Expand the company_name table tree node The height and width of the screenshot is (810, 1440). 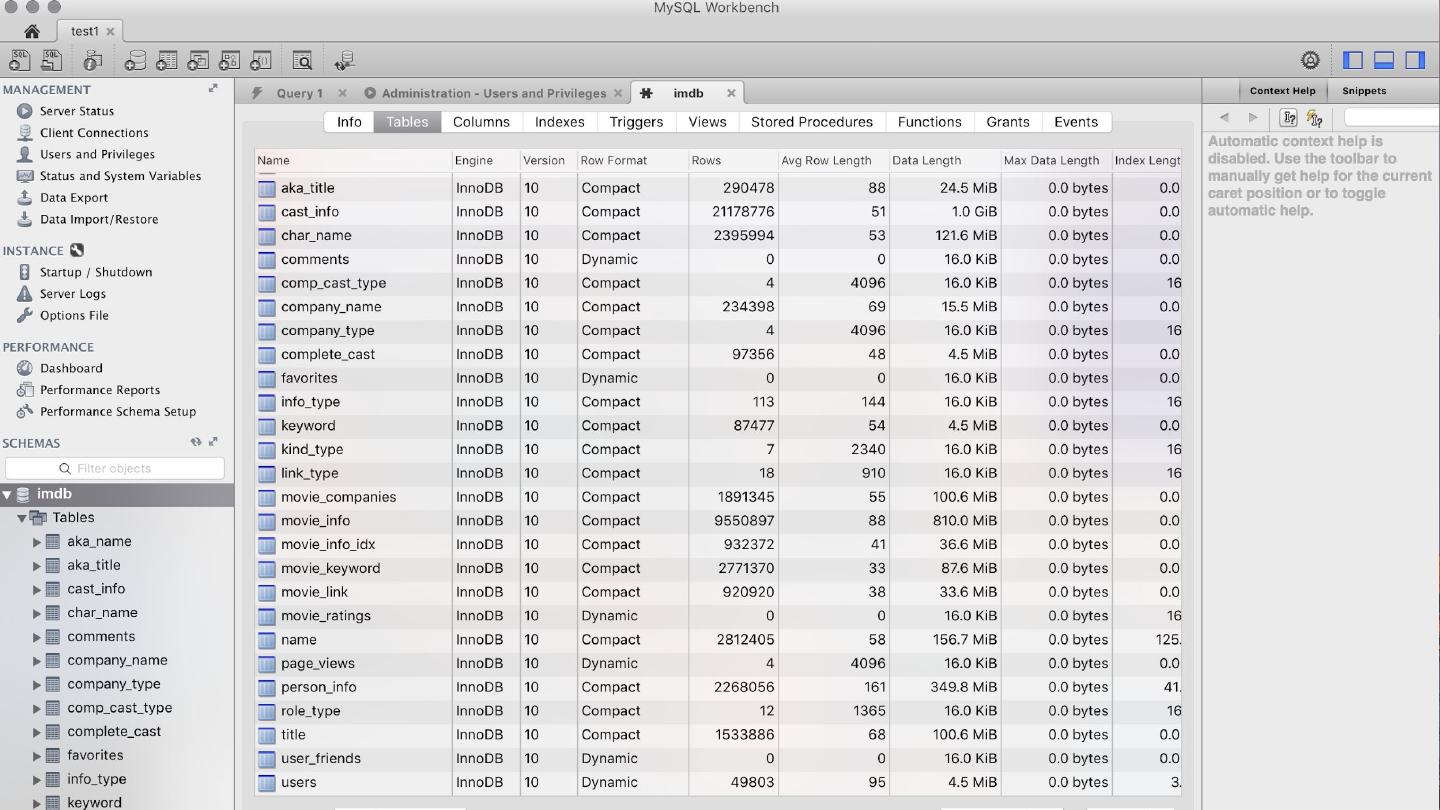[x=37, y=661]
